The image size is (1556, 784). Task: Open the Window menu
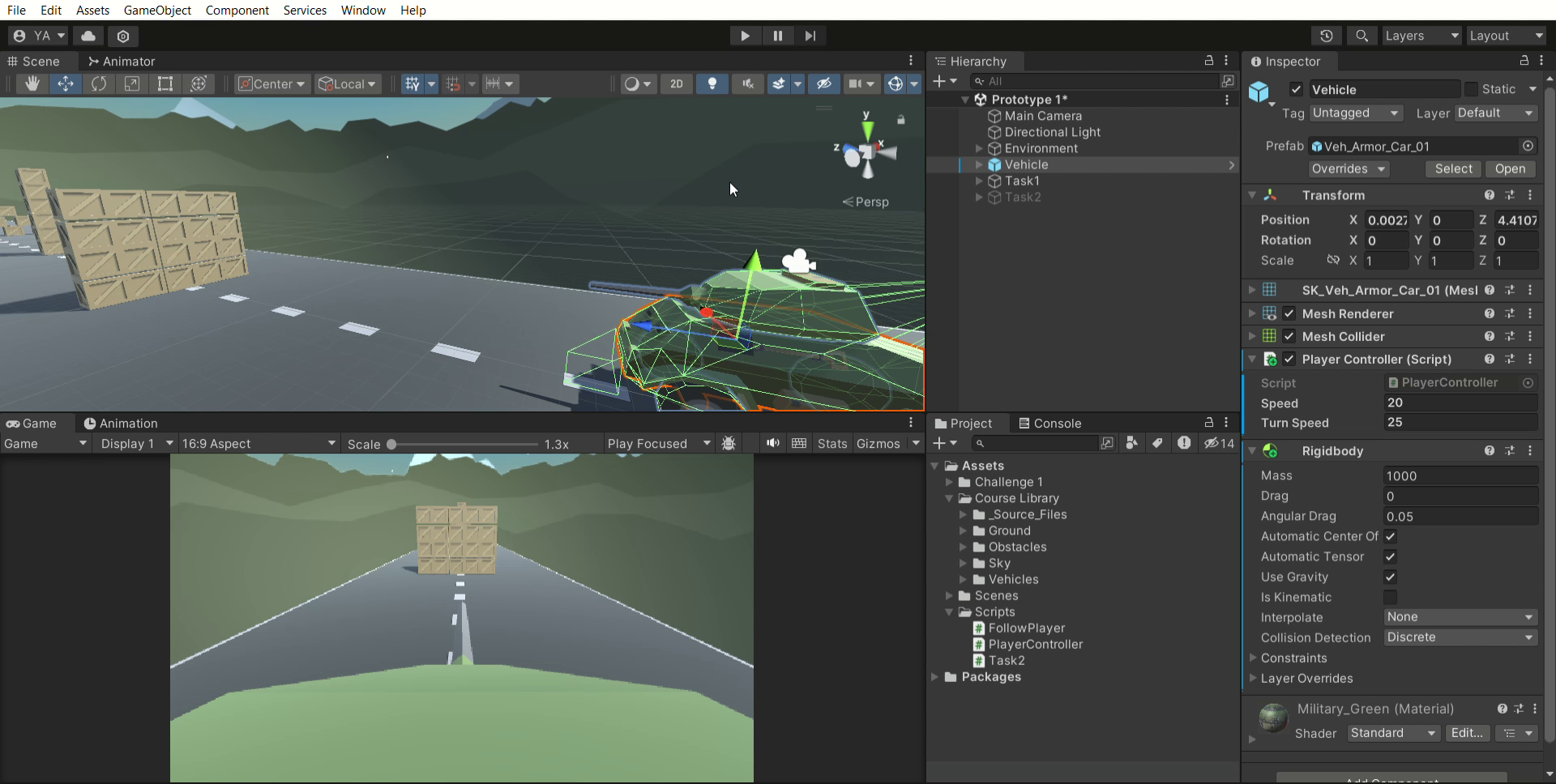pyautogui.click(x=363, y=10)
